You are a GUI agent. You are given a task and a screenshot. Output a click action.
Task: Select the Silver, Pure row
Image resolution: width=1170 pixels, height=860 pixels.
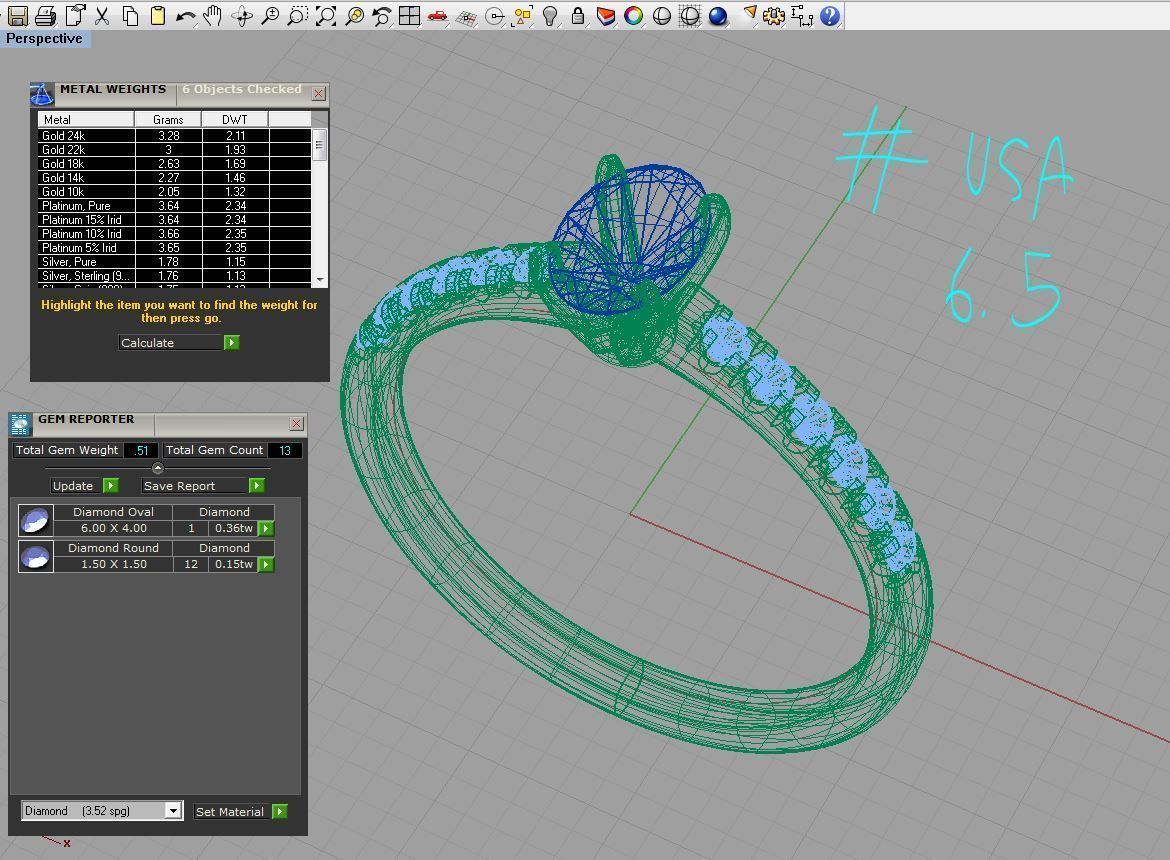click(x=174, y=262)
